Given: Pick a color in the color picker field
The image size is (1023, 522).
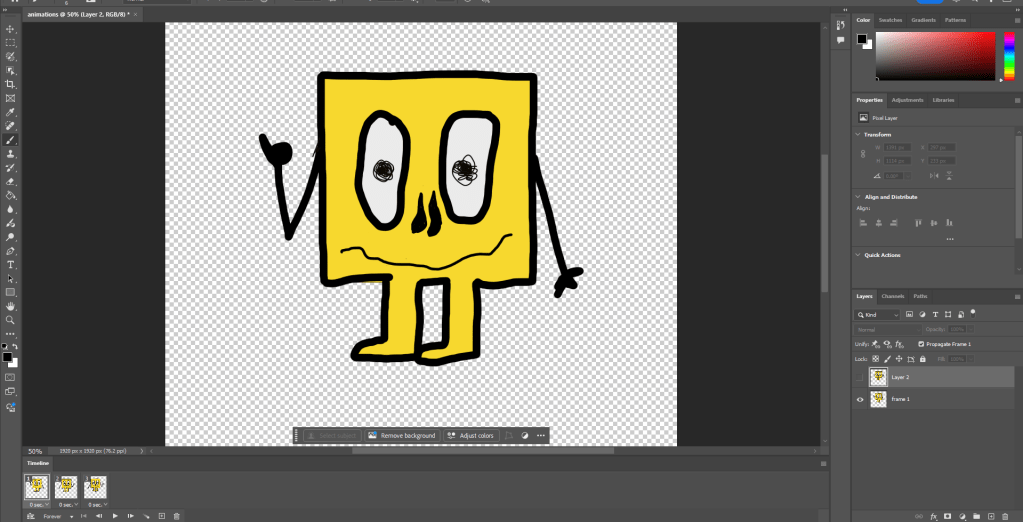Looking at the screenshot, I should (935, 55).
